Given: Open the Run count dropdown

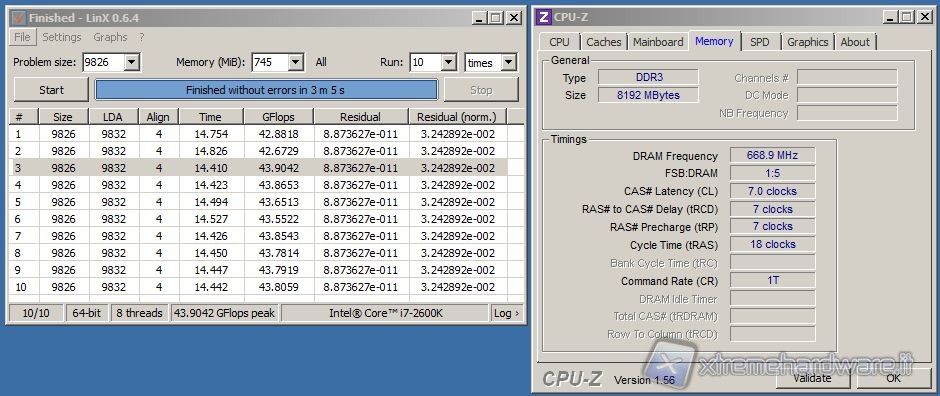Looking at the screenshot, I should pos(449,62).
